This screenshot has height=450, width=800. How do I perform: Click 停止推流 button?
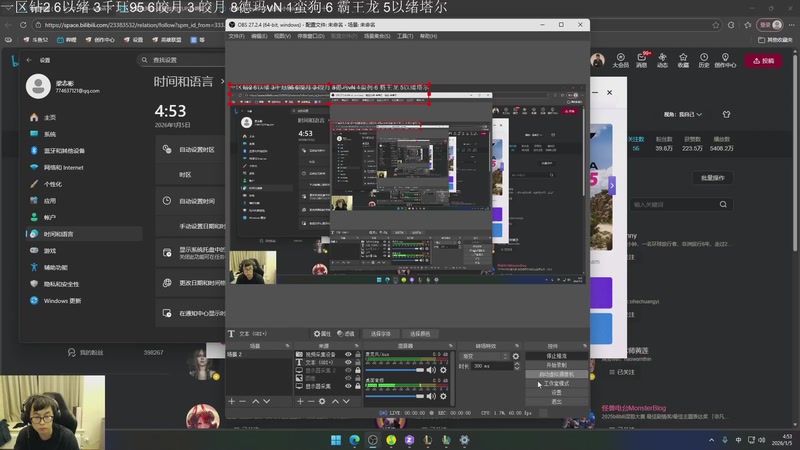[556, 355]
